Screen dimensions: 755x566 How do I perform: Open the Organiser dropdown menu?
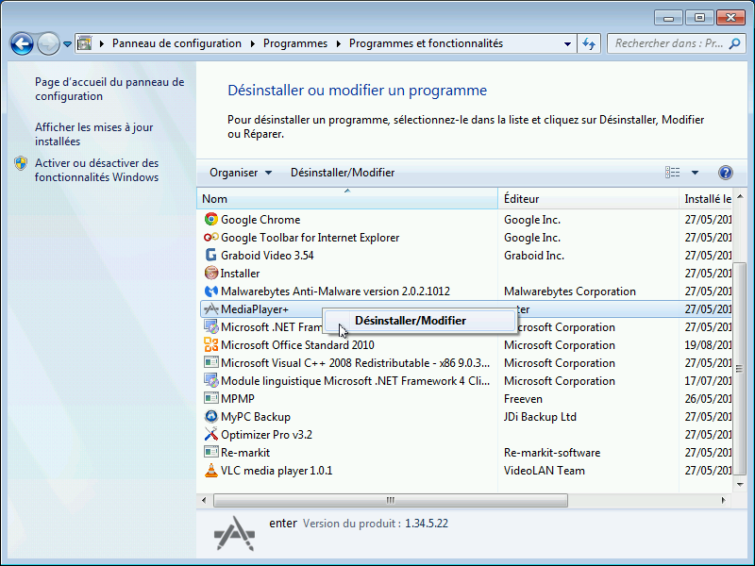point(240,172)
